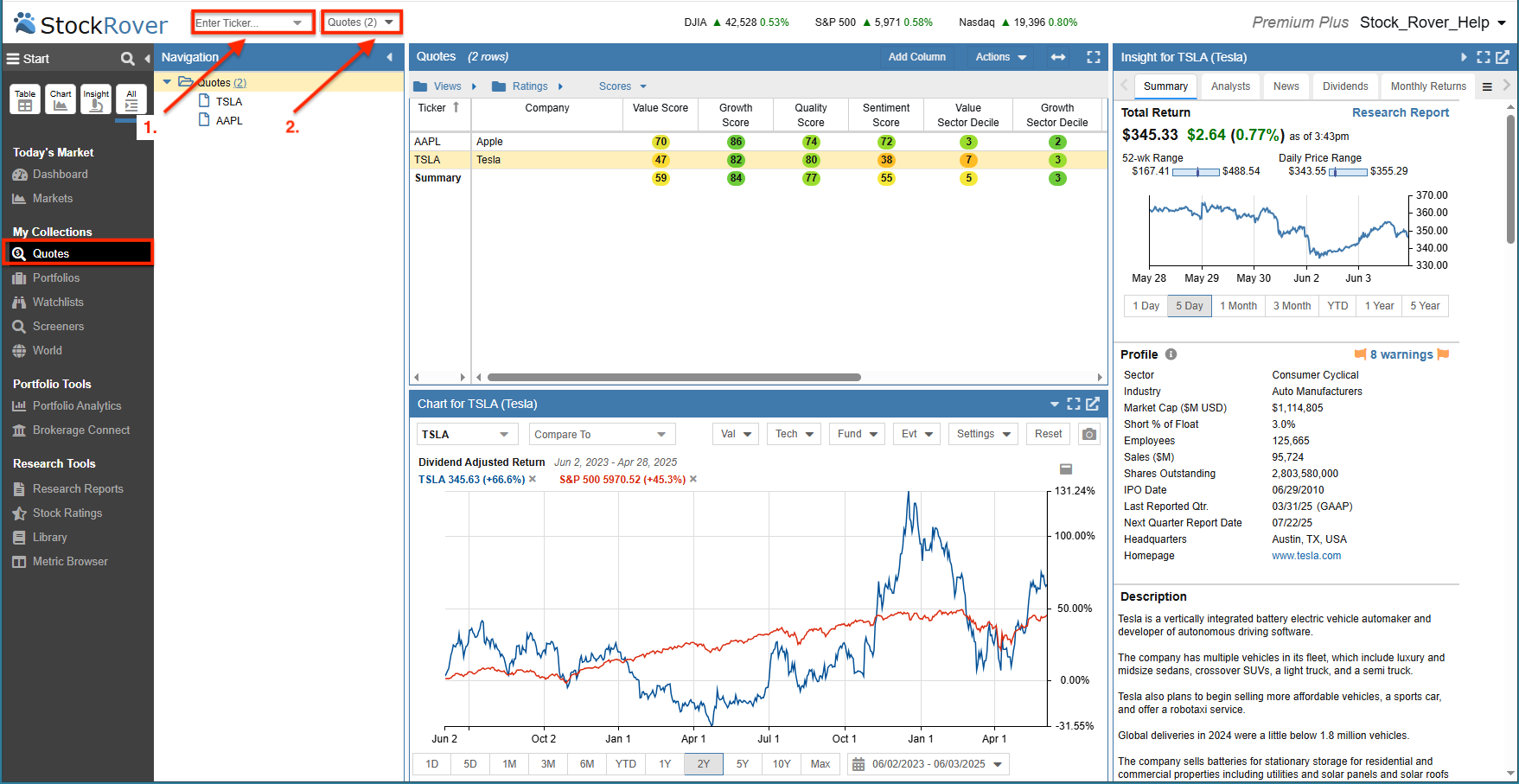Maximize the Quotes table panel
The height and width of the screenshot is (784, 1519).
tap(1094, 57)
